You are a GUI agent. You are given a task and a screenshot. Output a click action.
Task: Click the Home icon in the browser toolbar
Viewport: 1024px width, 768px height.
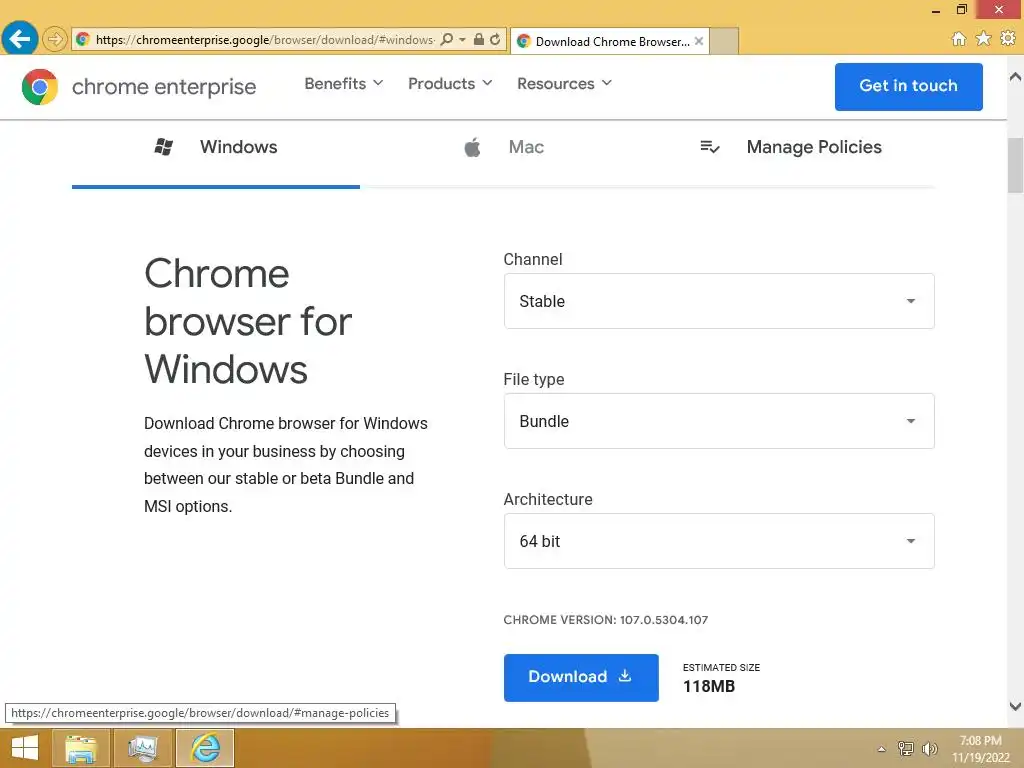959,39
